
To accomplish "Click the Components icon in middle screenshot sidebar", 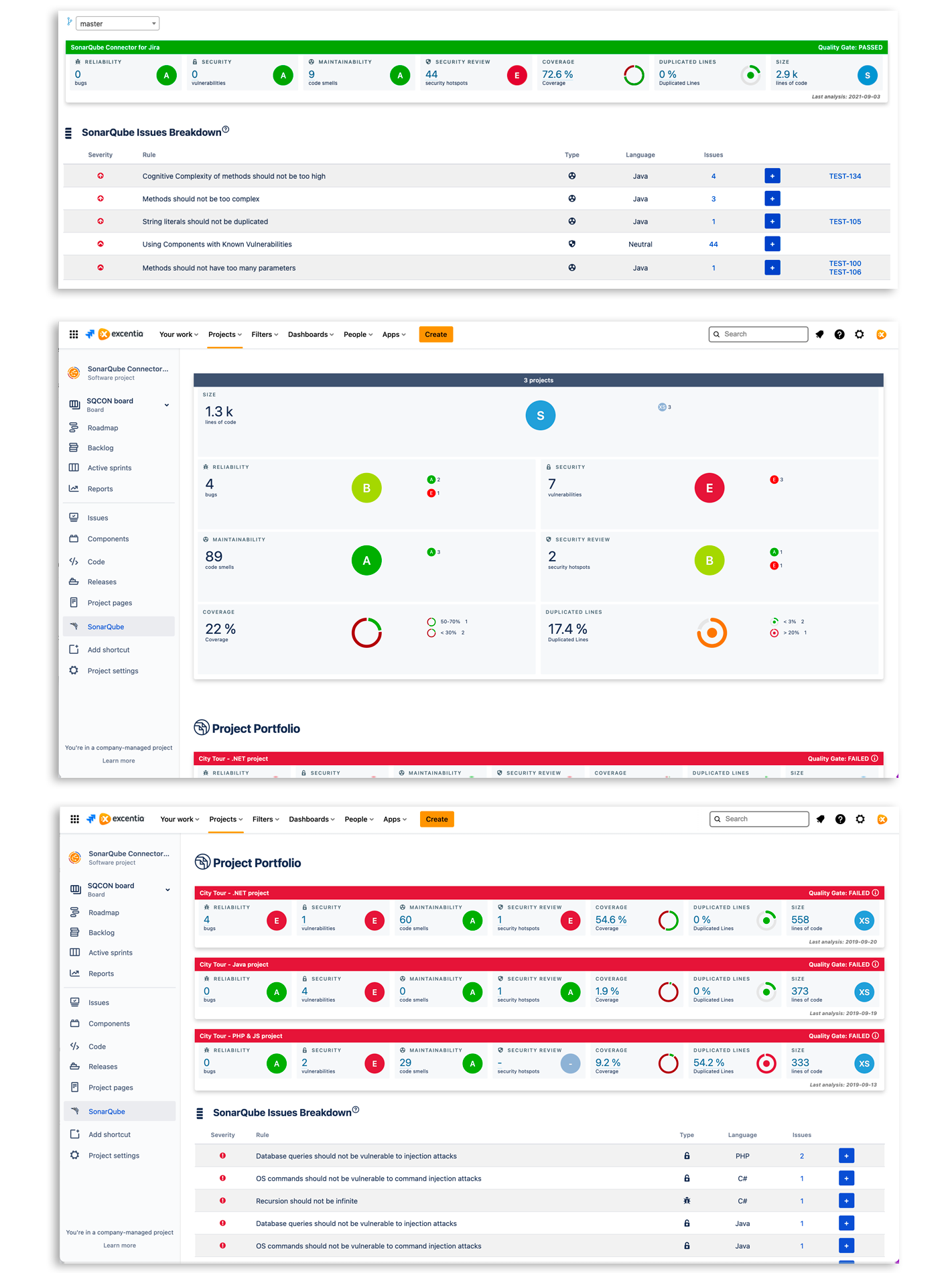I will (x=74, y=539).
